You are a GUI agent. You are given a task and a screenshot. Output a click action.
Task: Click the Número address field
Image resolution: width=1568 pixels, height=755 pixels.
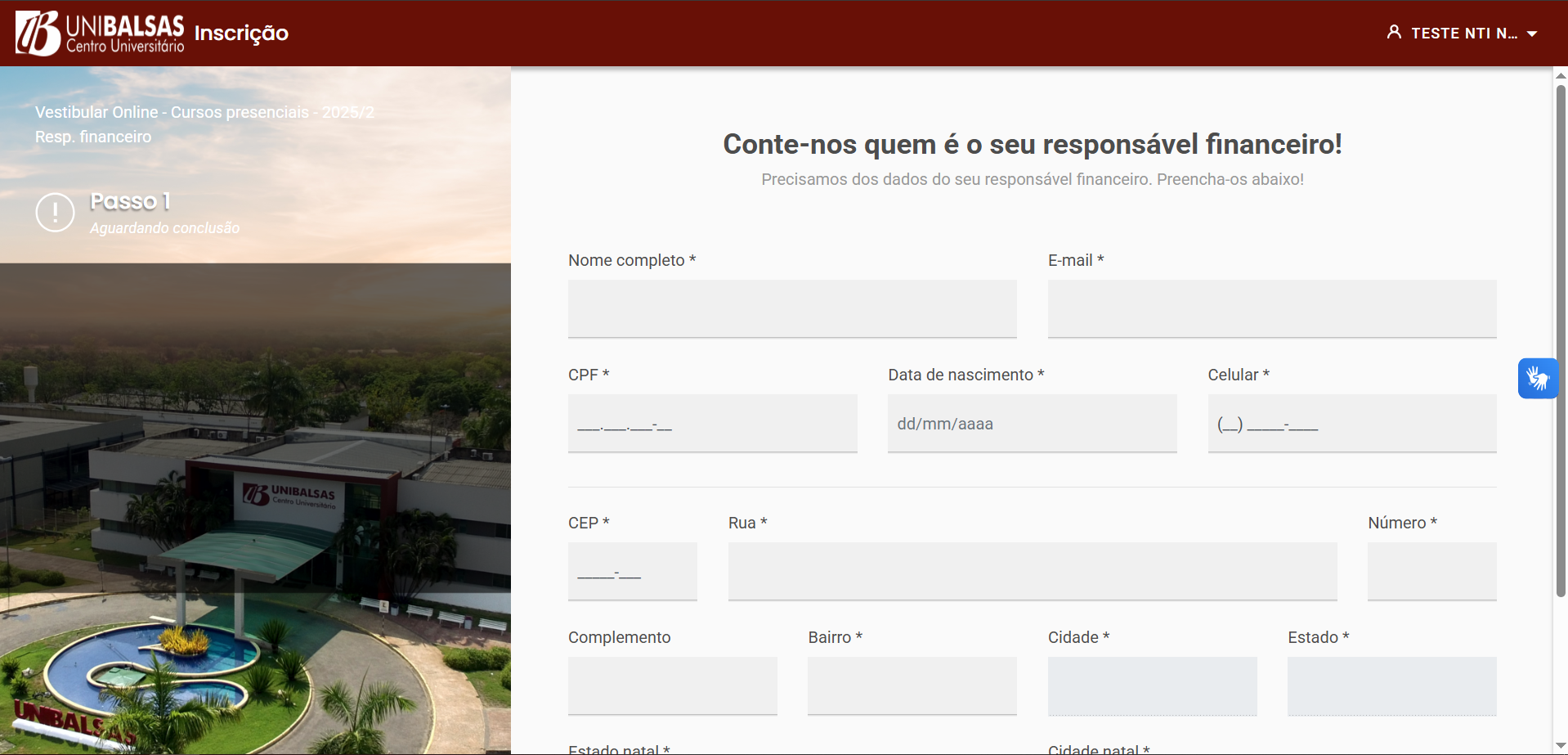click(1431, 571)
